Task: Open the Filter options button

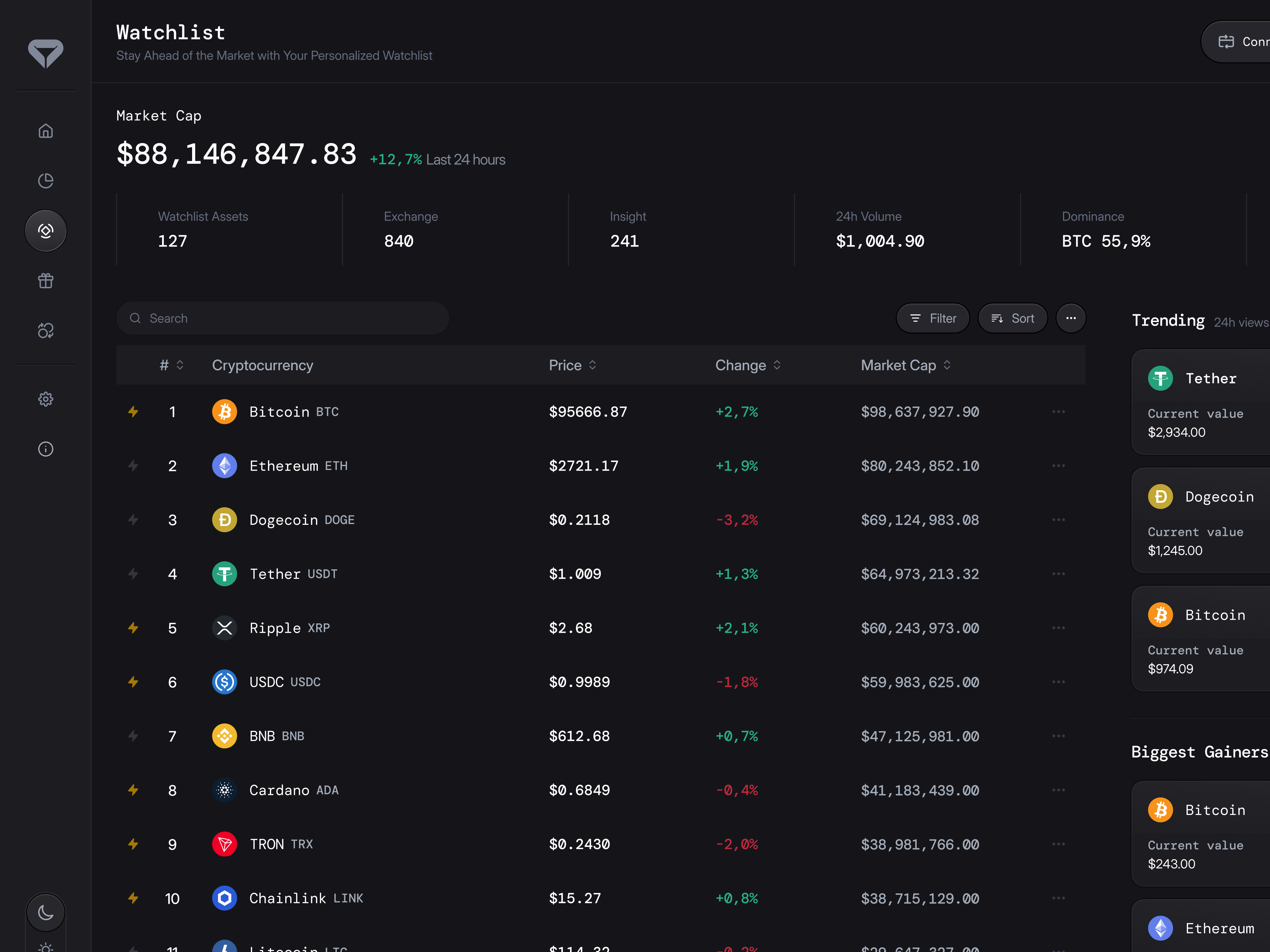Action: click(x=932, y=318)
